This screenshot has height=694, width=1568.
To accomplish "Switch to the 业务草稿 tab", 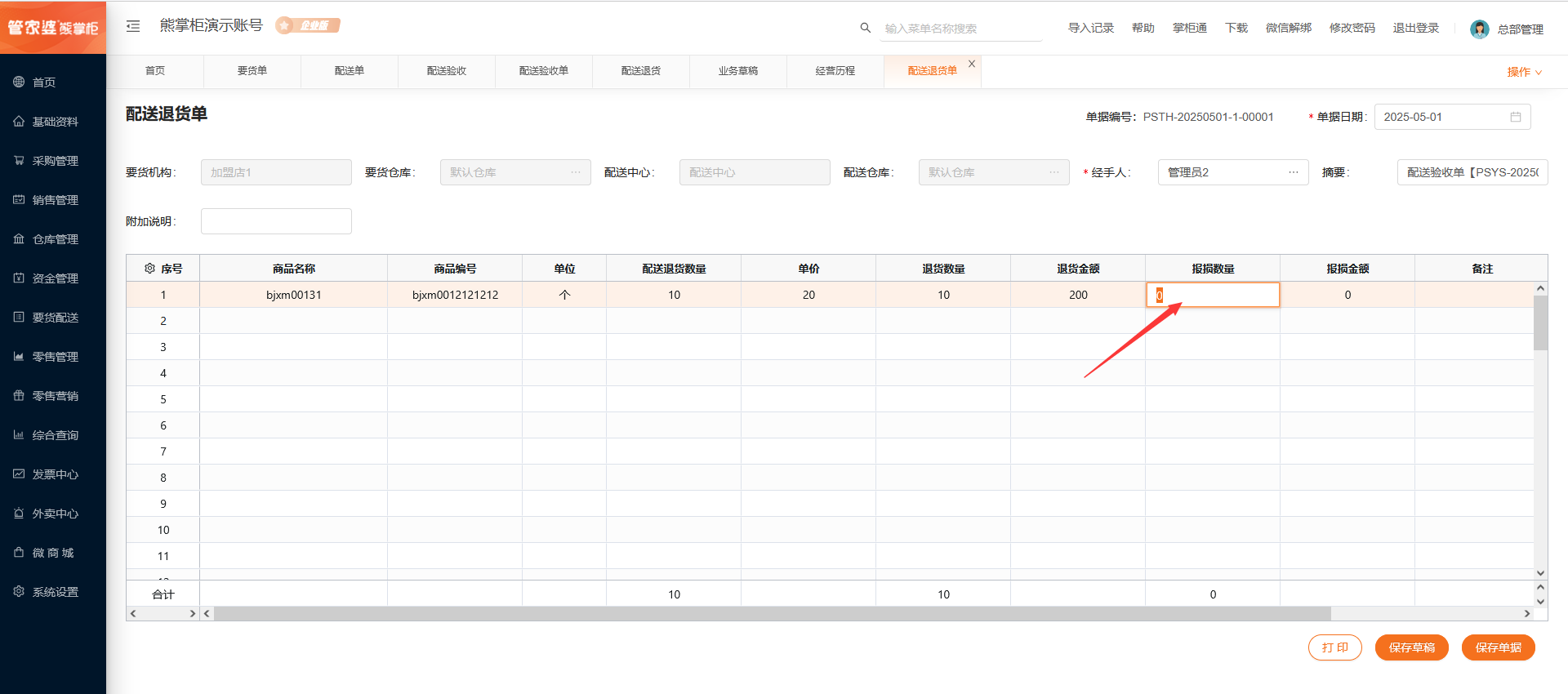I will click(738, 71).
